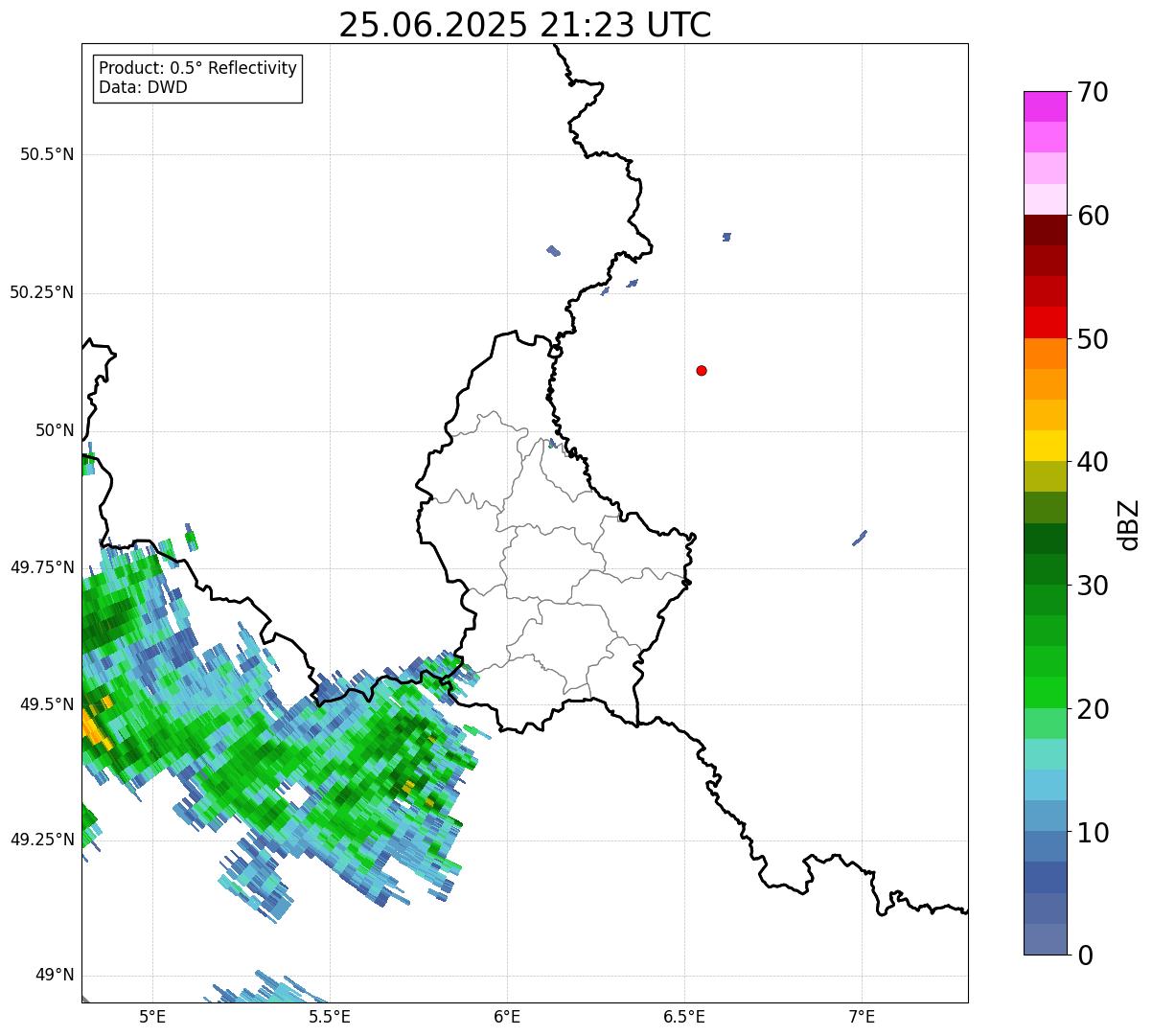Click the yellow high-reflectivity patch at left edge
This screenshot has height=1036, width=1152.
[x=95, y=725]
